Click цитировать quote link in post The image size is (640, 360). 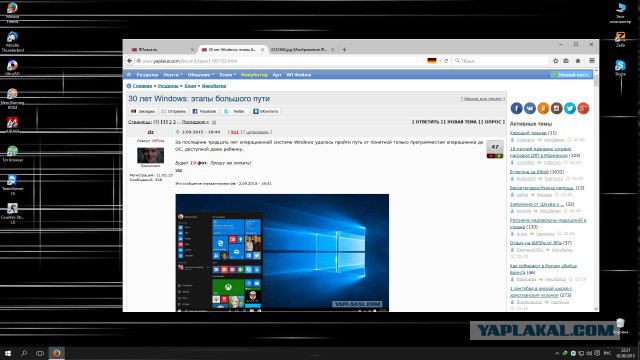(x=257, y=132)
